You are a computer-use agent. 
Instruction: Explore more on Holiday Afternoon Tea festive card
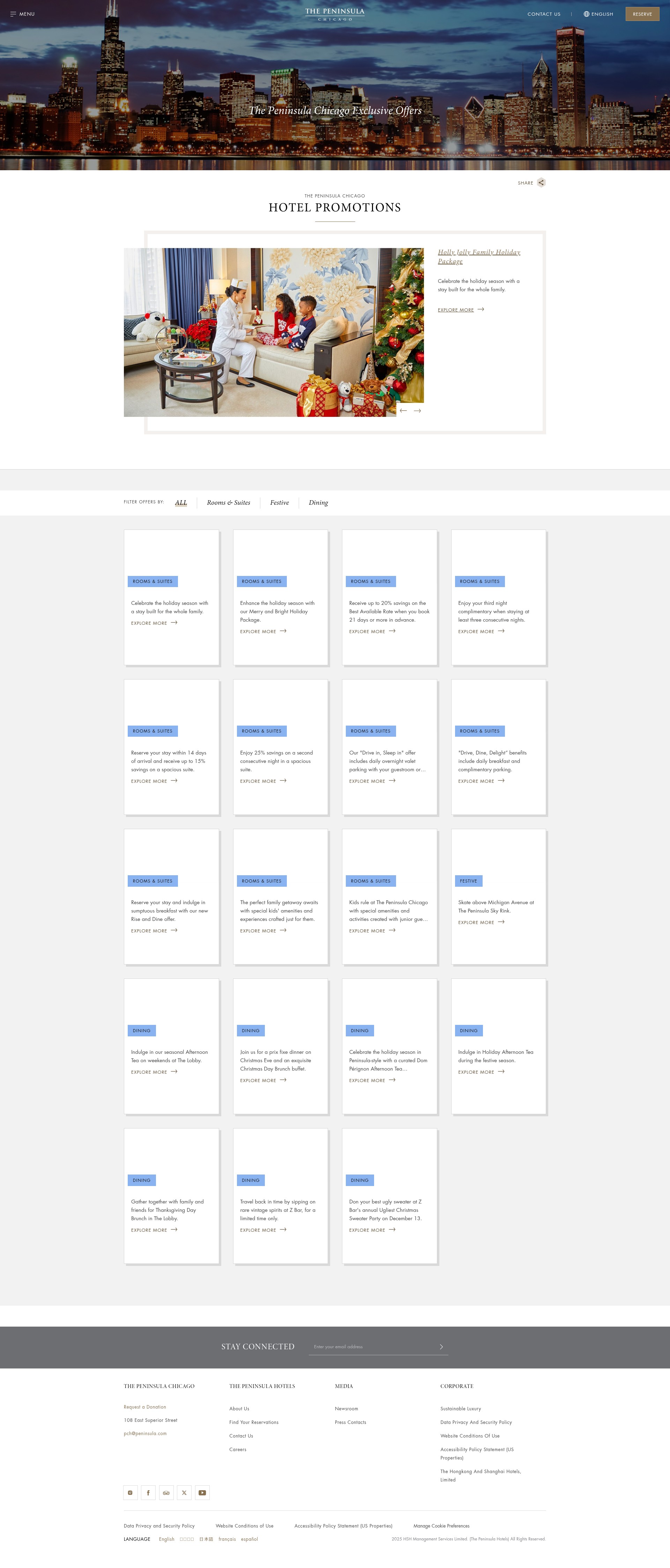[x=481, y=1072]
